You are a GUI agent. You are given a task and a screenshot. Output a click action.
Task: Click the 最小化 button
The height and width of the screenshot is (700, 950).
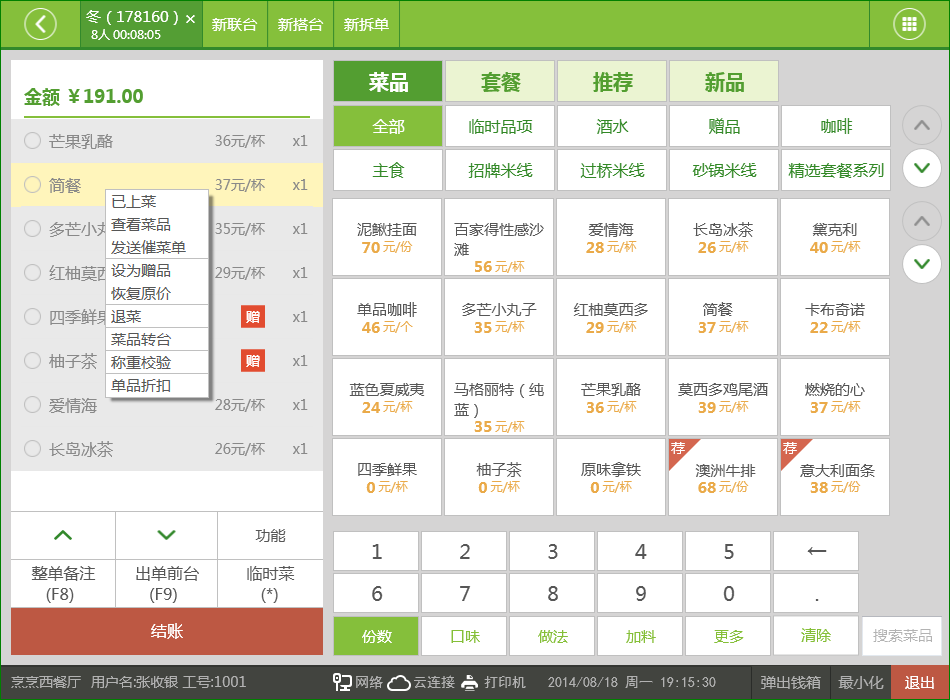click(860, 682)
